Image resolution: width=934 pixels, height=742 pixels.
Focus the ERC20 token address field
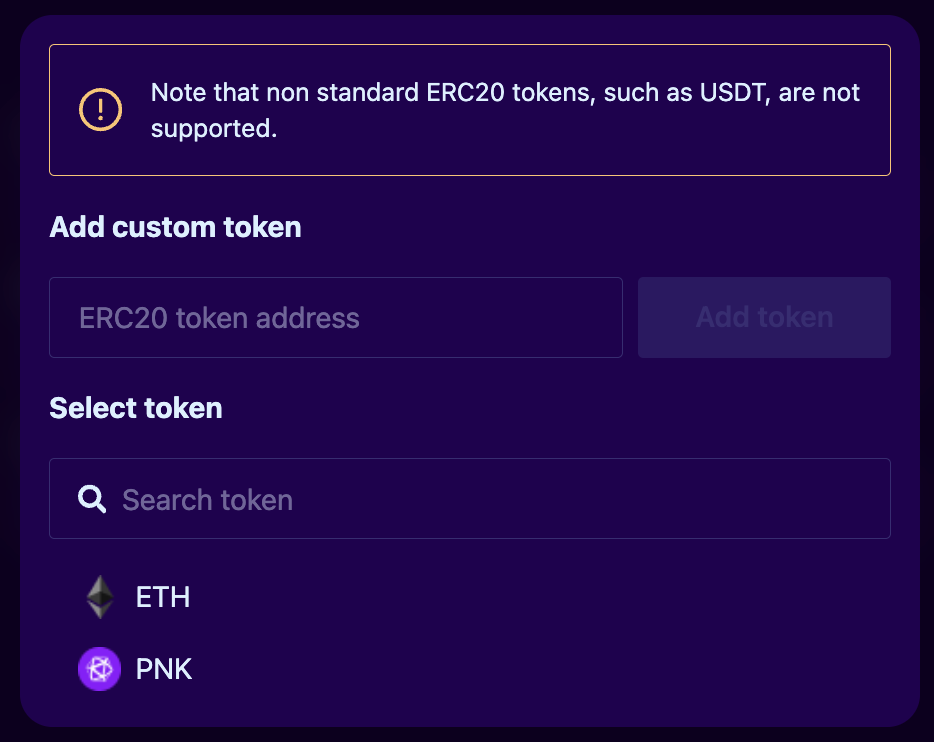click(336, 318)
